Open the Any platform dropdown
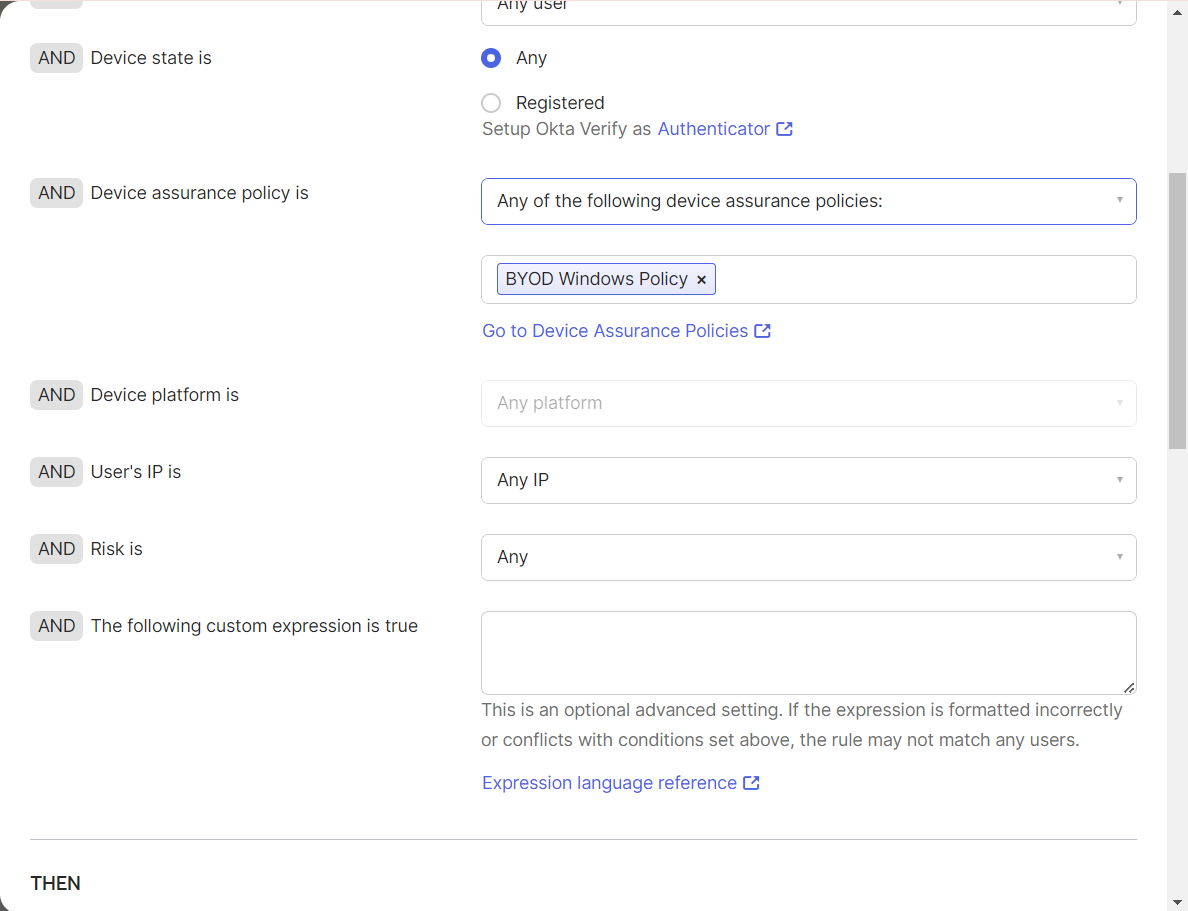This screenshot has height=911, width=1188. click(x=808, y=403)
